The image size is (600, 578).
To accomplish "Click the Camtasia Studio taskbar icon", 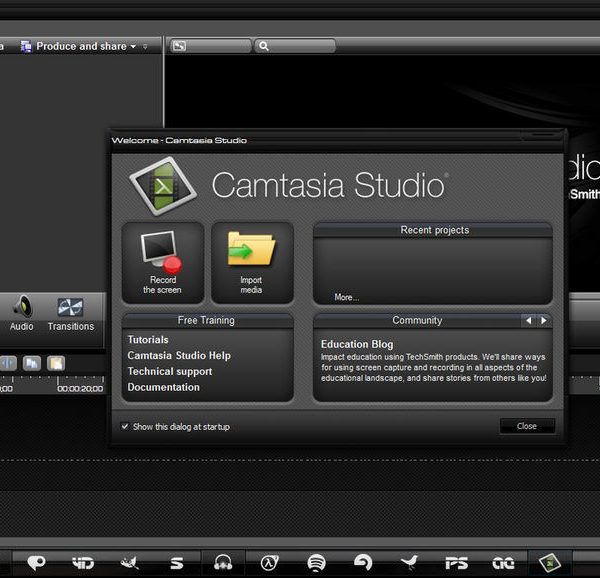I will click(x=550, y=563).
